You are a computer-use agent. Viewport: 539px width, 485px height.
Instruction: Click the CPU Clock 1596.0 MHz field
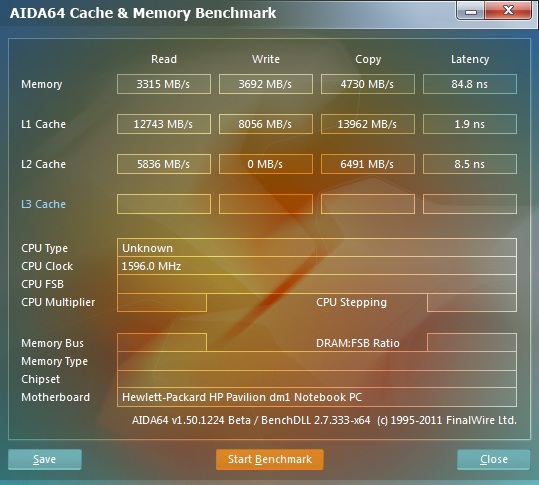click(x=317, y=266)
